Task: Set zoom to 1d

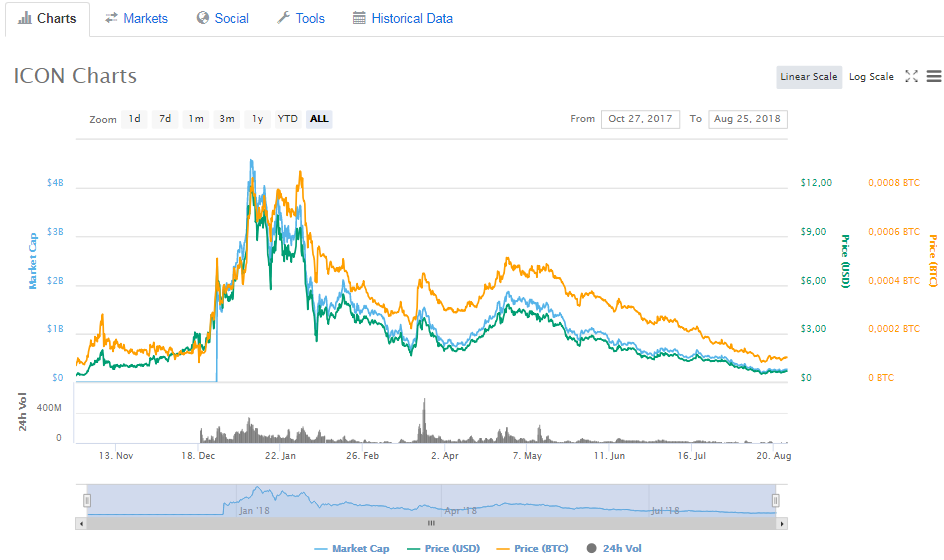Action: (134, 119)
